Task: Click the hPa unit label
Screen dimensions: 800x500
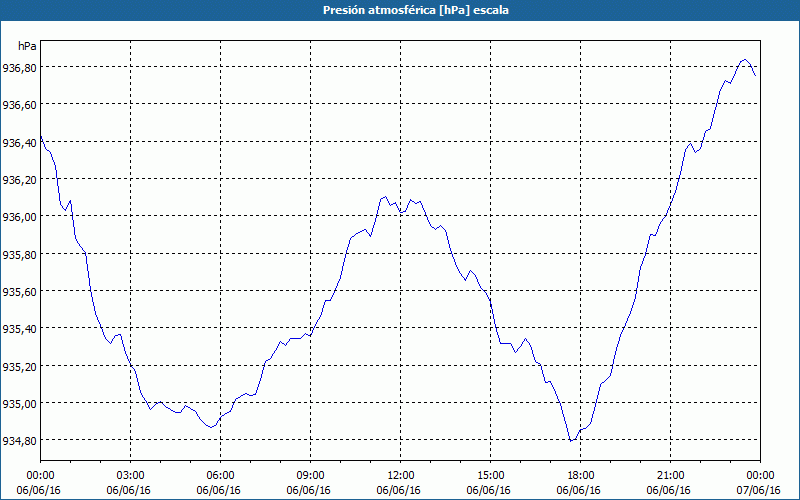Action: click(x=27, y=46)
